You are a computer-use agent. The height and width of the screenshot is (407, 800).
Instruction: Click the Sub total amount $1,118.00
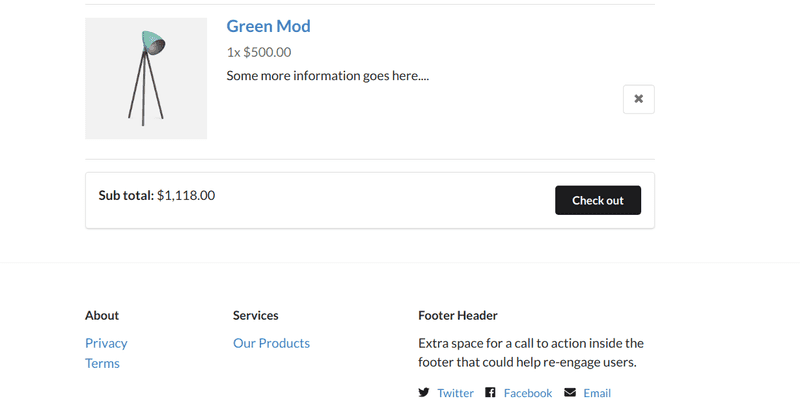(186, 195)
